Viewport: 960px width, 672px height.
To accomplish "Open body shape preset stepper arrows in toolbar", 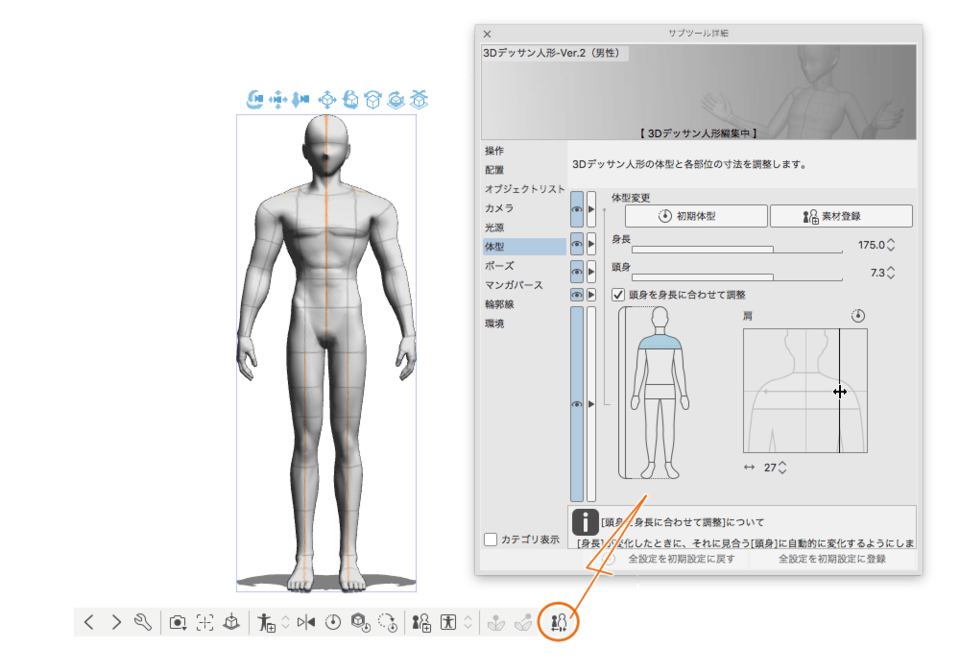I will coord(468,622).
